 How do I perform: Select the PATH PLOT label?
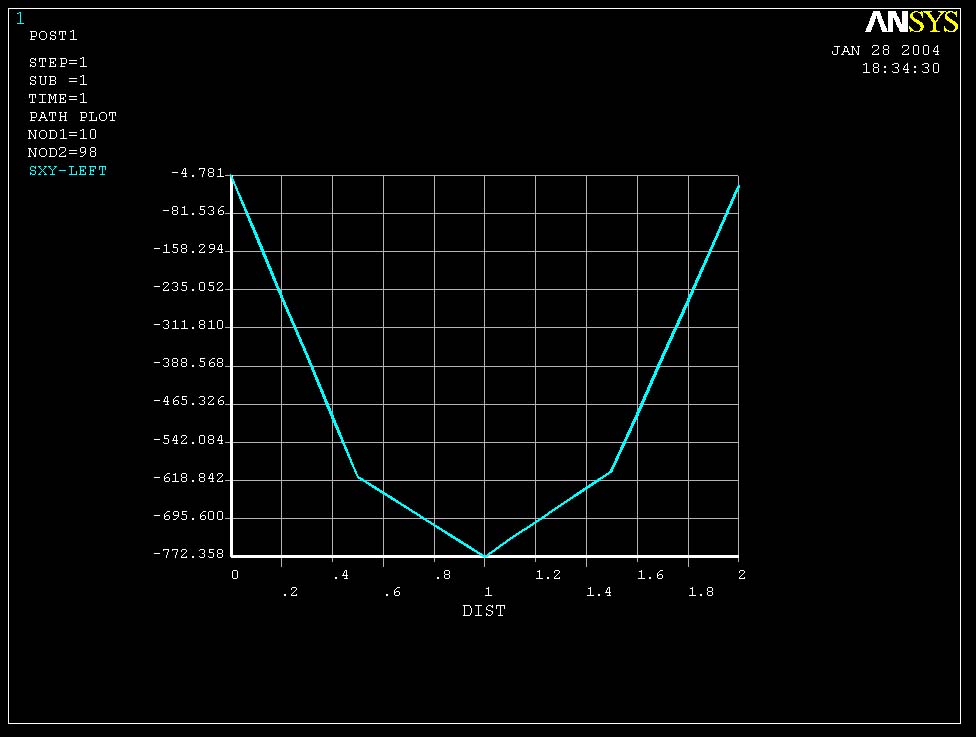click(x=73, y=116)
